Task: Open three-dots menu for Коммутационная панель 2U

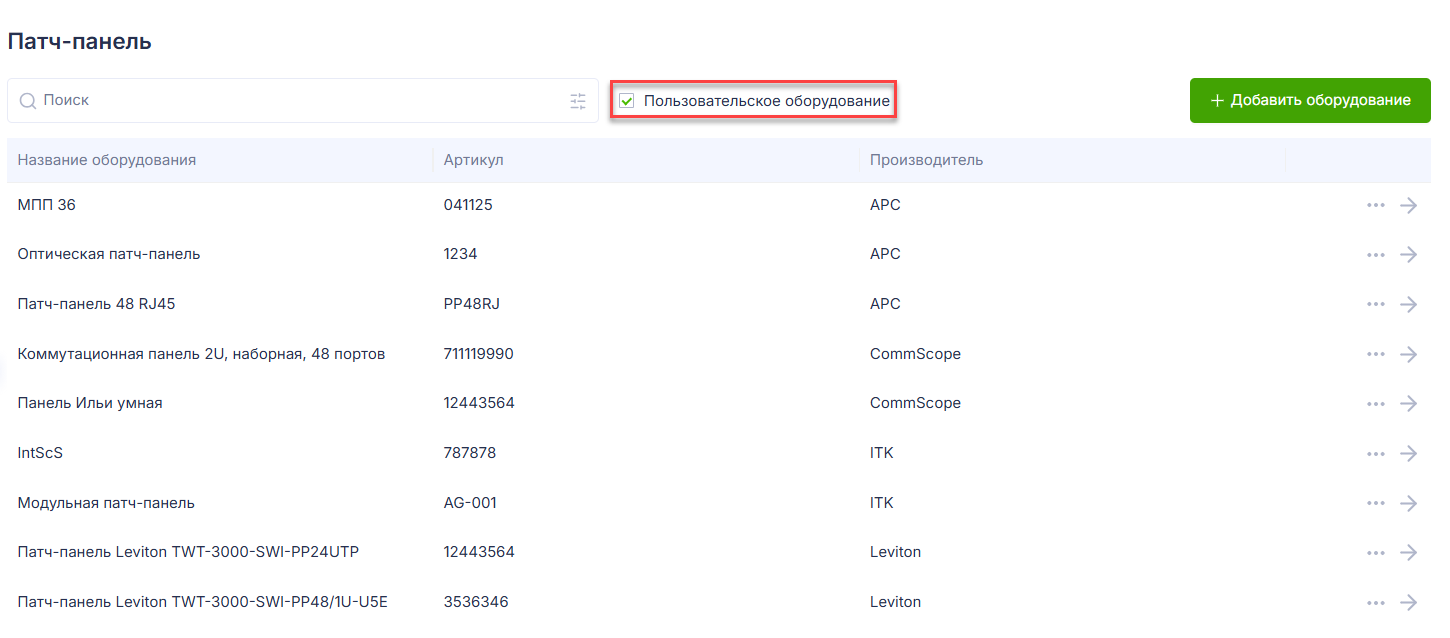Action: coord(1376,354)
